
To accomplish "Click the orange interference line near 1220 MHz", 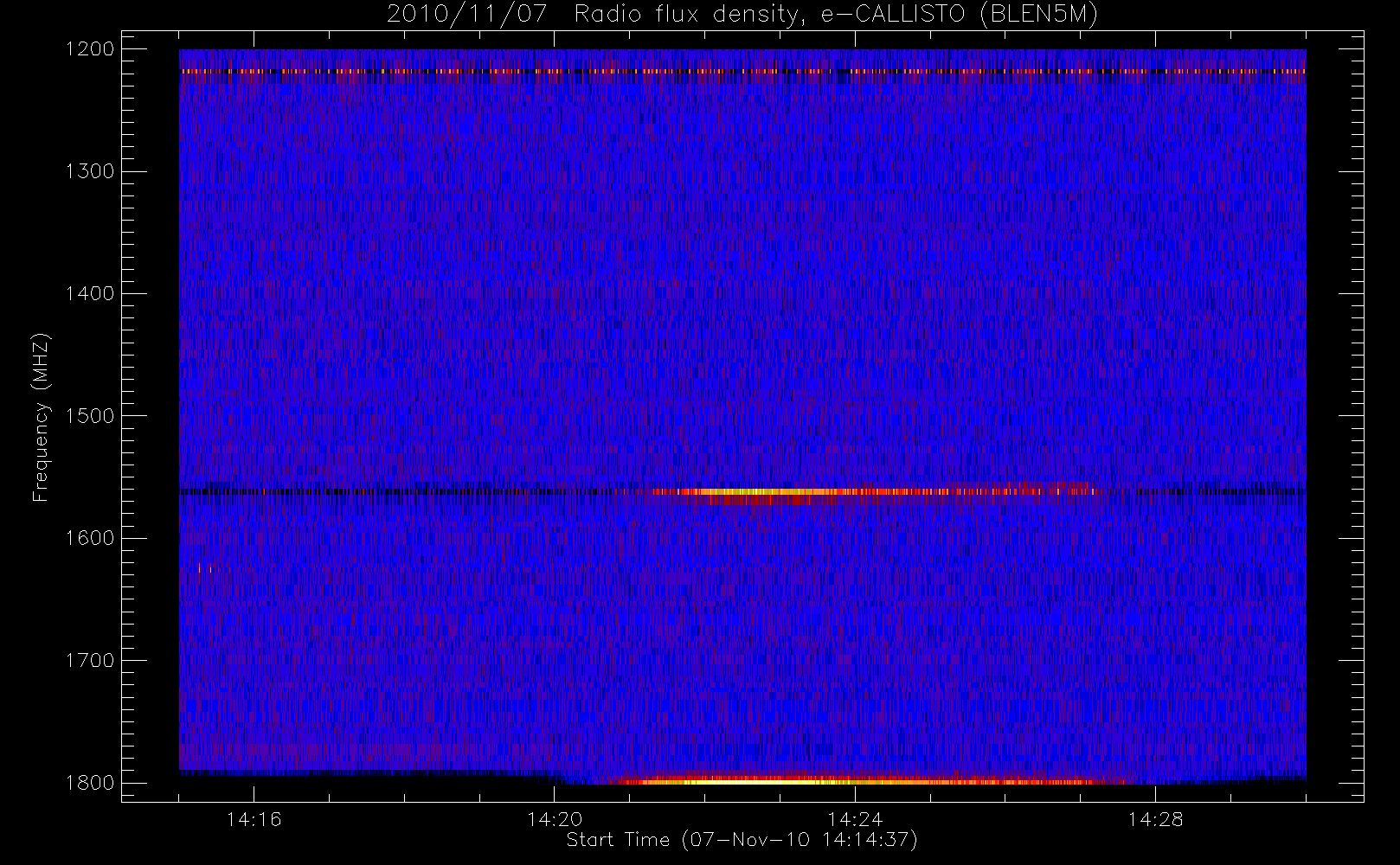I will point(742,72).
